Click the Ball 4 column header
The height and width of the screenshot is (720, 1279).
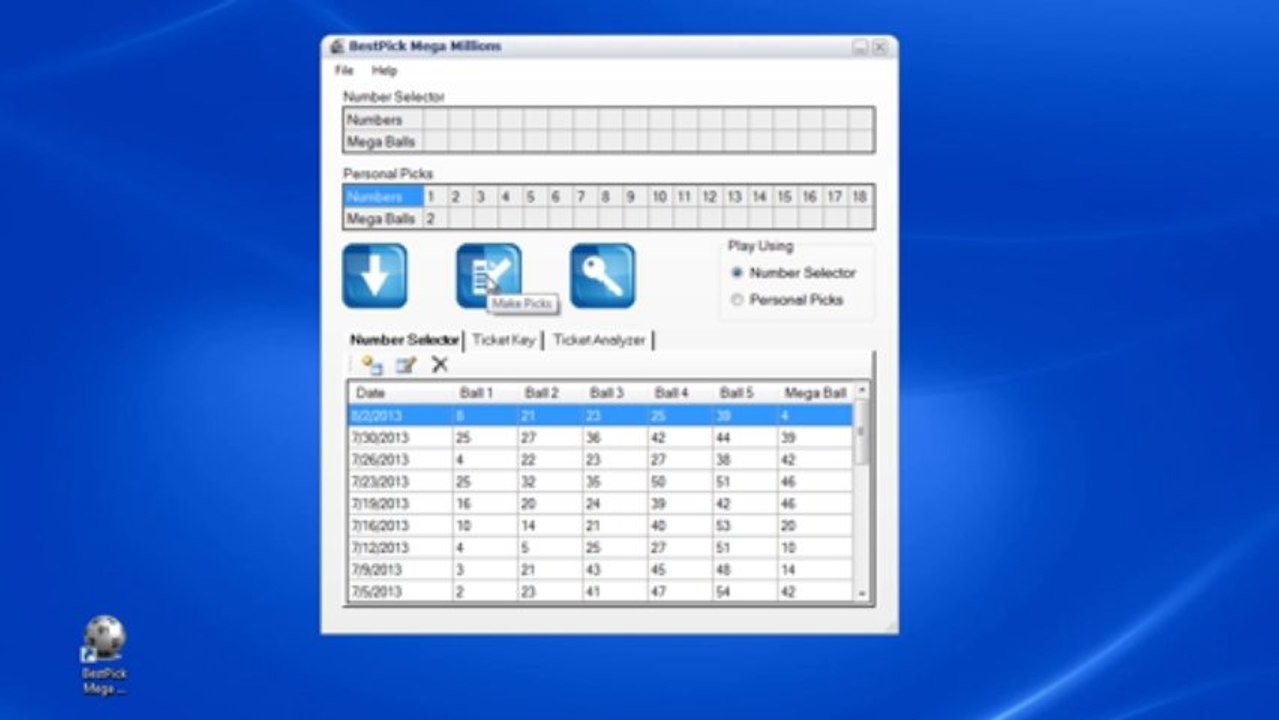click(x=680, y=393)
